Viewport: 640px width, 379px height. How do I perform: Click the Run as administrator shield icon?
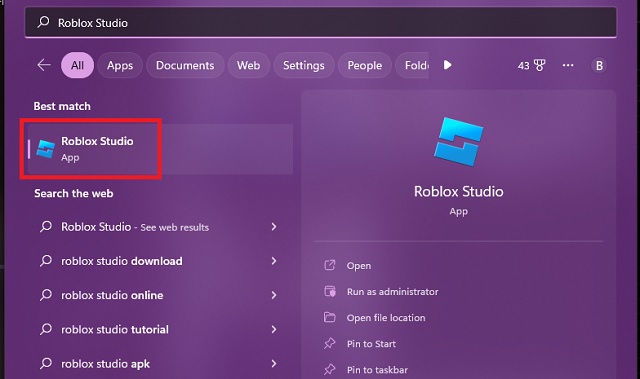coord(329,291)
